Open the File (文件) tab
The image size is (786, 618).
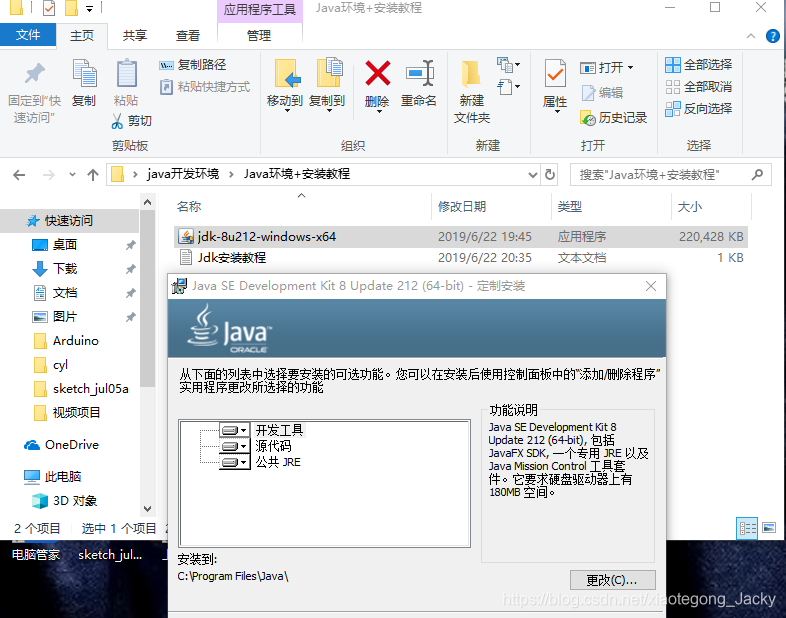click(28, 35)
